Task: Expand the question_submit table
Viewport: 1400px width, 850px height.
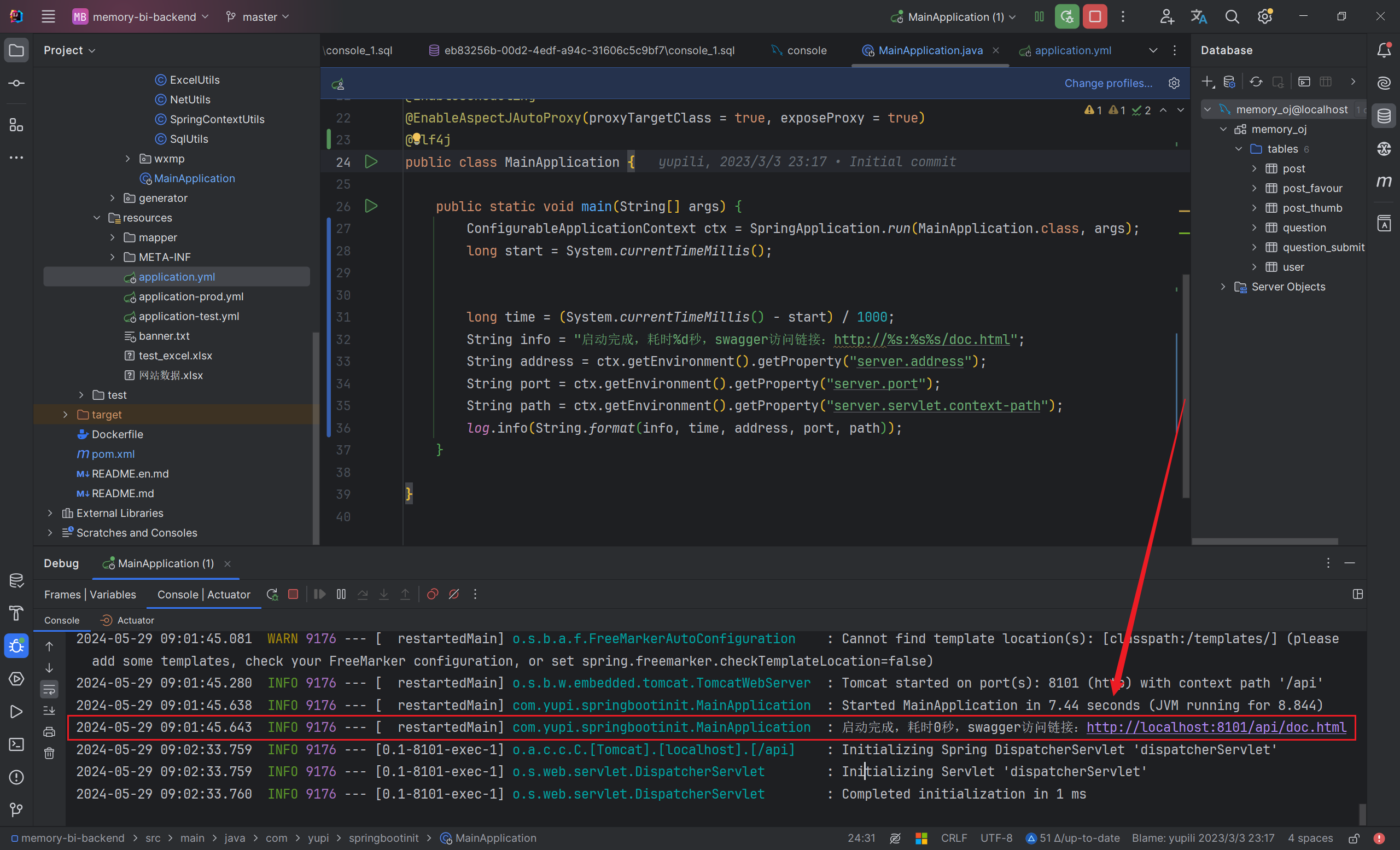Action: (x=1255, y=247)
